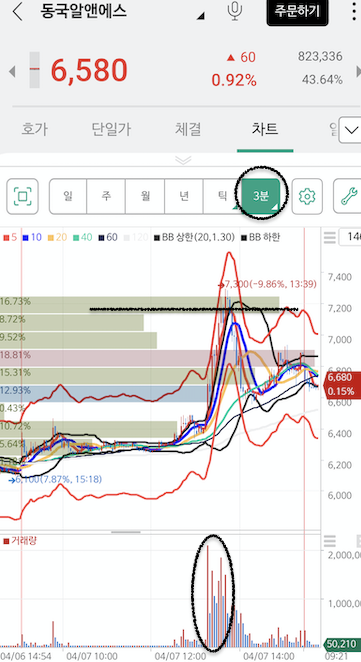
Task: Tap the green 50,210 volume tag
Action: [x=342, y=644]
